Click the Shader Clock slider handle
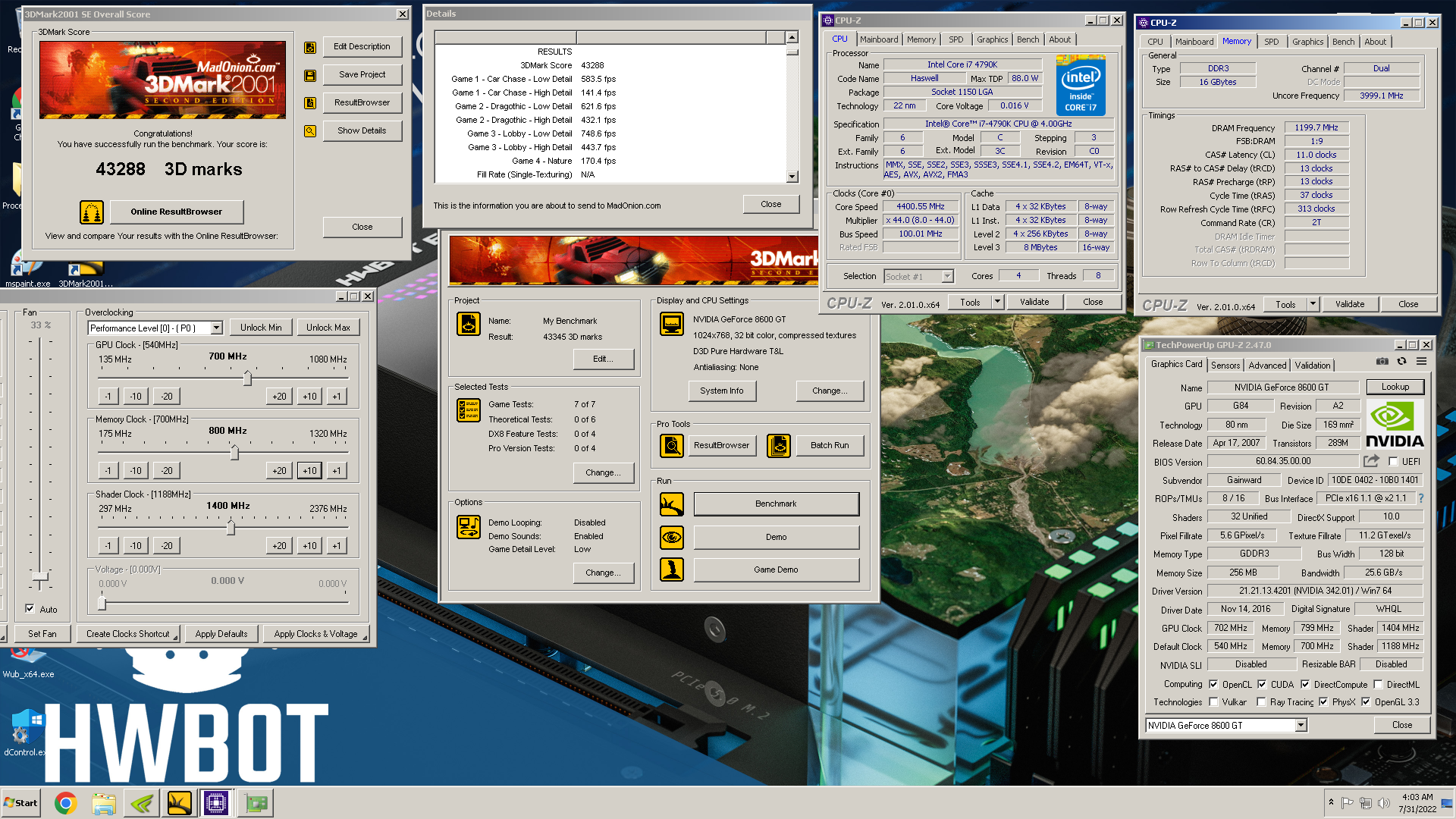This screenshot has height=819, width=1456. [231, 527]
